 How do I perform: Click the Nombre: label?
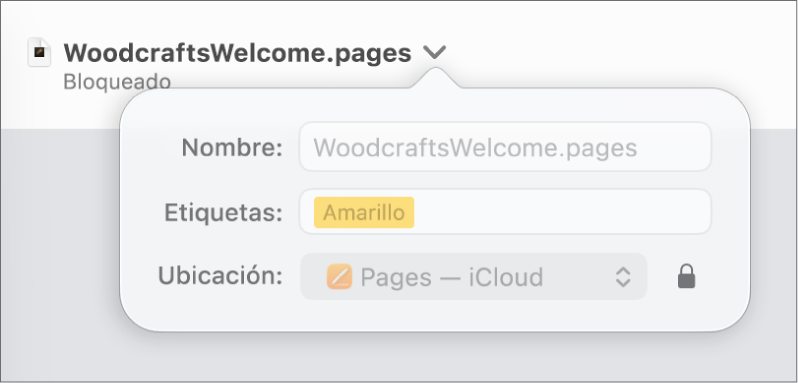(232, 148)
